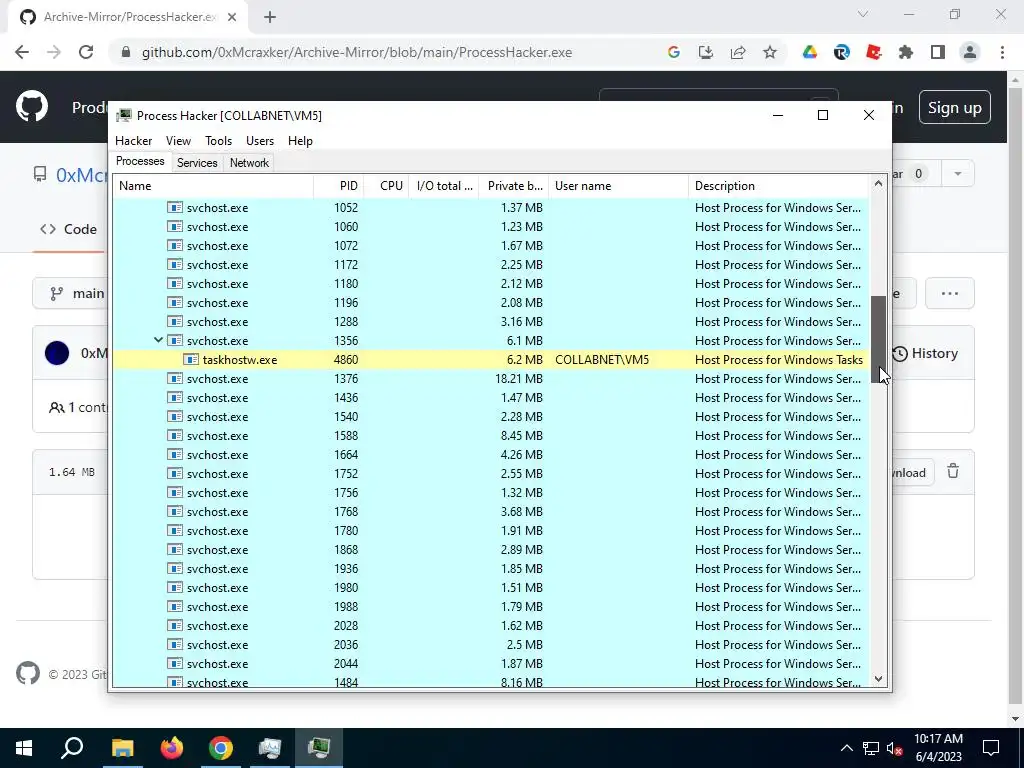Click the process icon of svchost.exe PID 1172
This screenshot has width=1024, height=768.
[174, 264]
